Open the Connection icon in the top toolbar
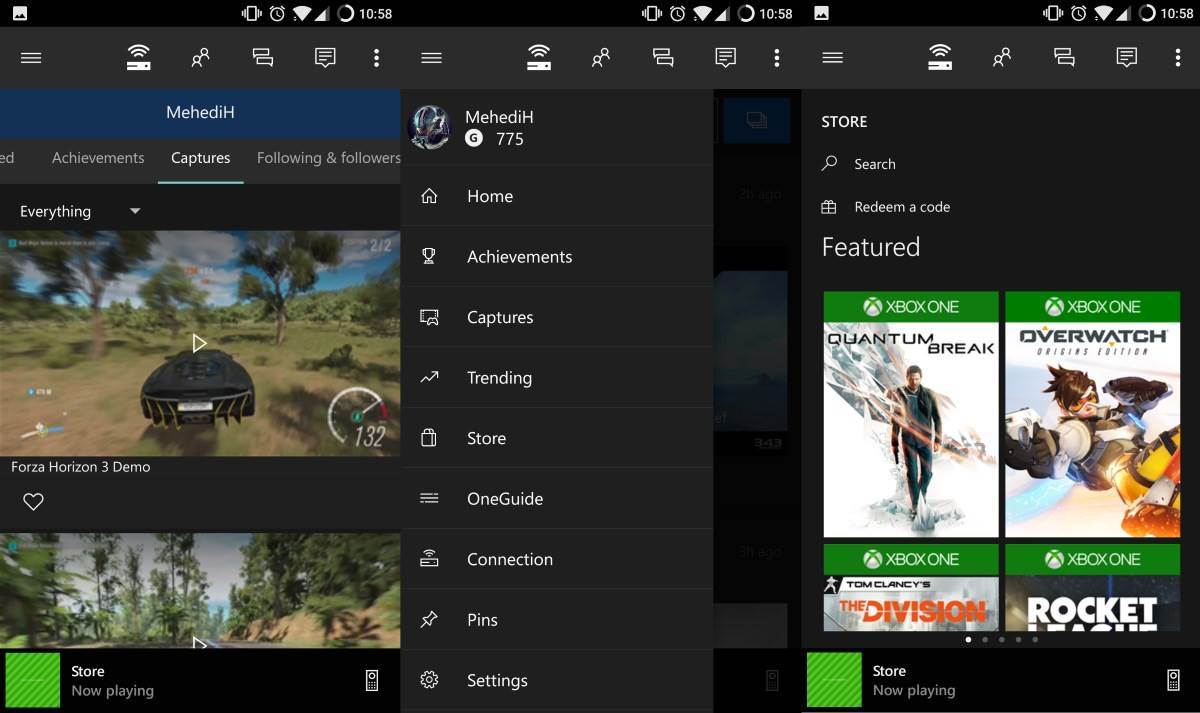This screenshot has height=713, width=1200. pyautogui.click(x=139, y=57)
